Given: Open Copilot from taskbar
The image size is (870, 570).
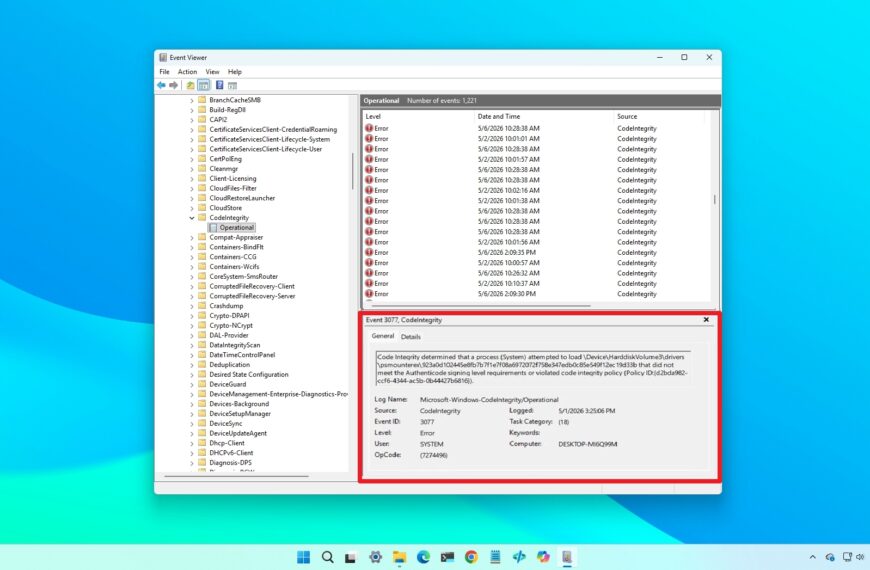Looking at the screenshot, I should pyautogui.click(x=543, y=557).
